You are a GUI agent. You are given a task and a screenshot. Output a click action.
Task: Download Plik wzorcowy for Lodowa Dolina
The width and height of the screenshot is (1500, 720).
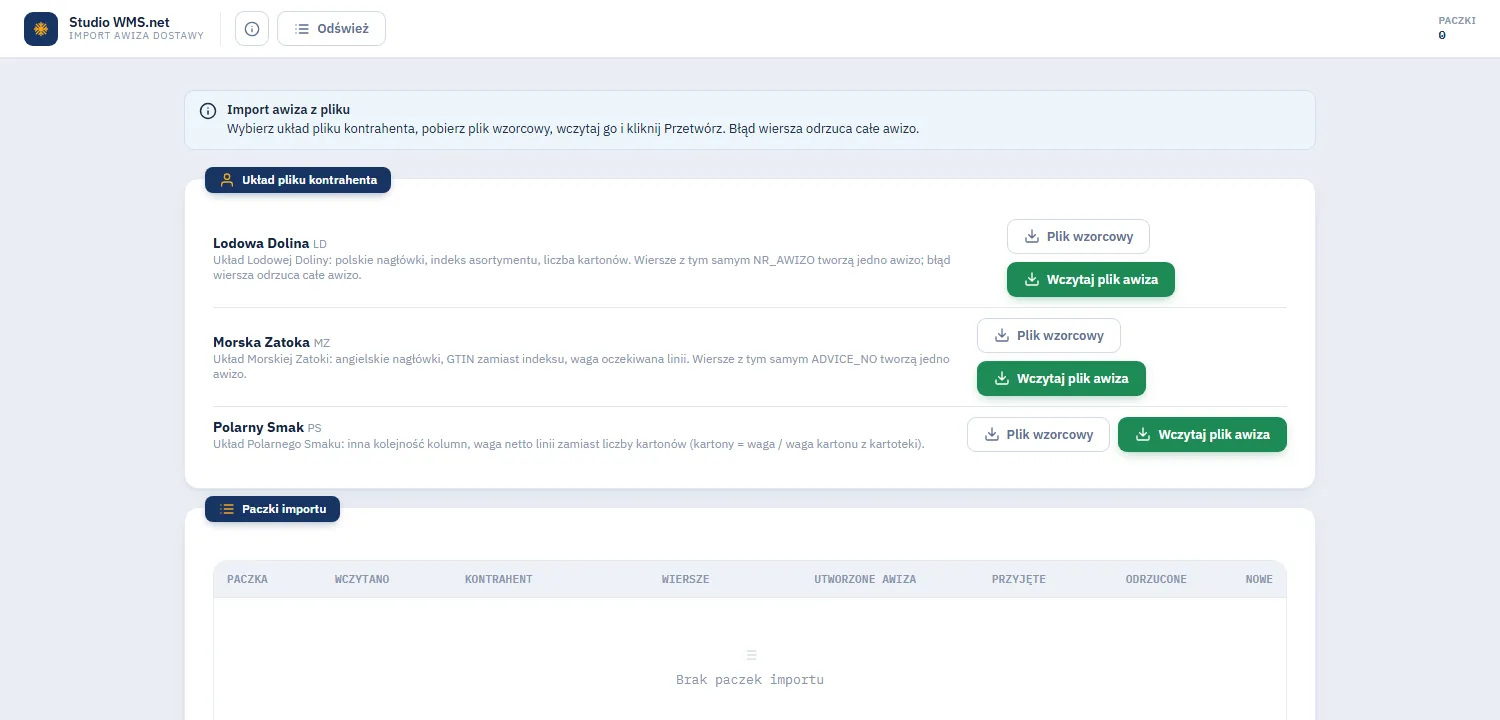pyautogui.click(x=1078, y=237)
